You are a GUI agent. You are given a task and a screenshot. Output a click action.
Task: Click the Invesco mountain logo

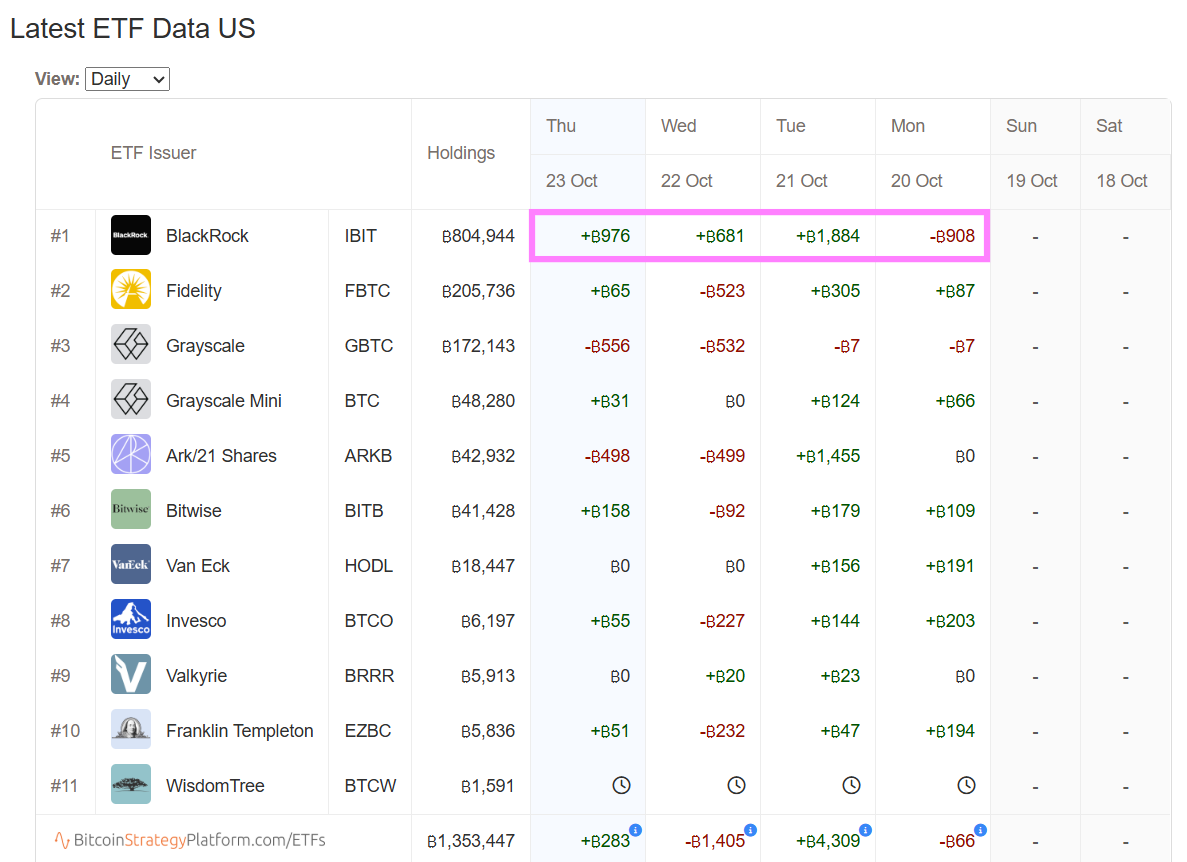(131, 621)
